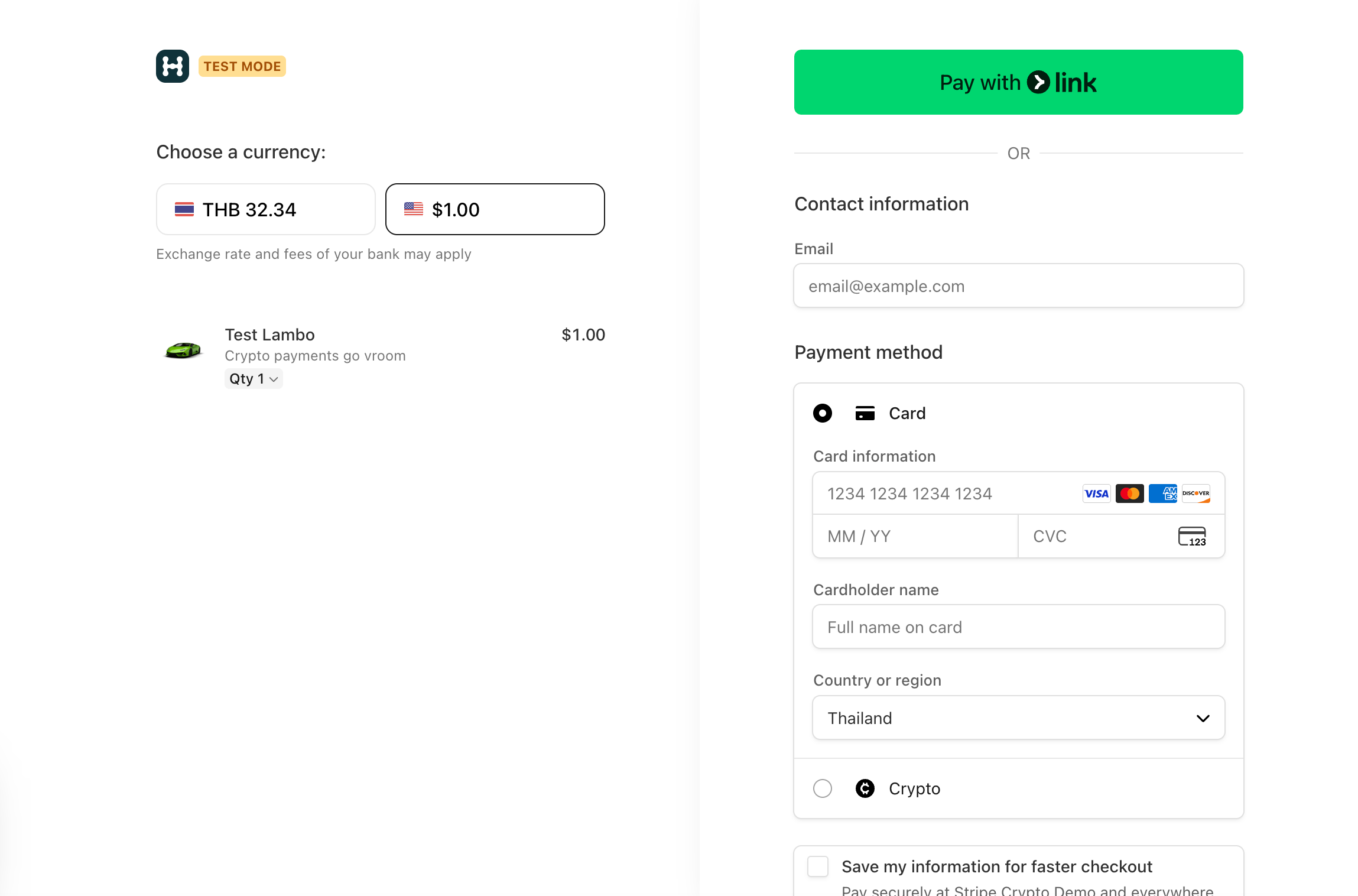Click the Crypto coin icon
Viewport: 1358px width, 896px height.
[x=865, y=788]
